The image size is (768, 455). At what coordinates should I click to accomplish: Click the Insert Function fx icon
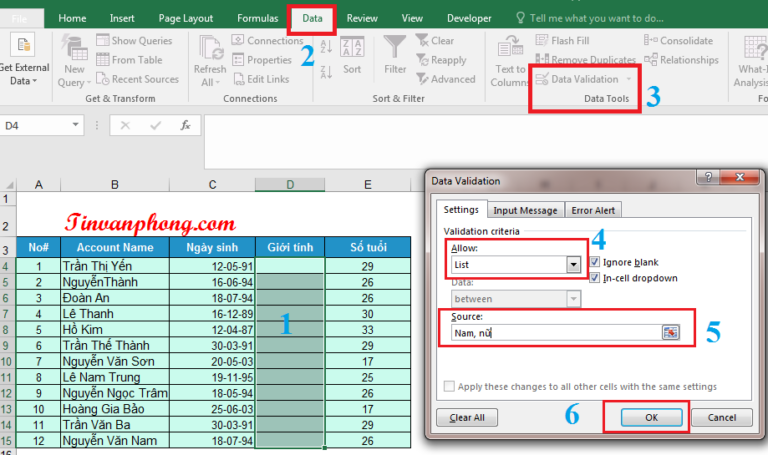coord(185,125)
